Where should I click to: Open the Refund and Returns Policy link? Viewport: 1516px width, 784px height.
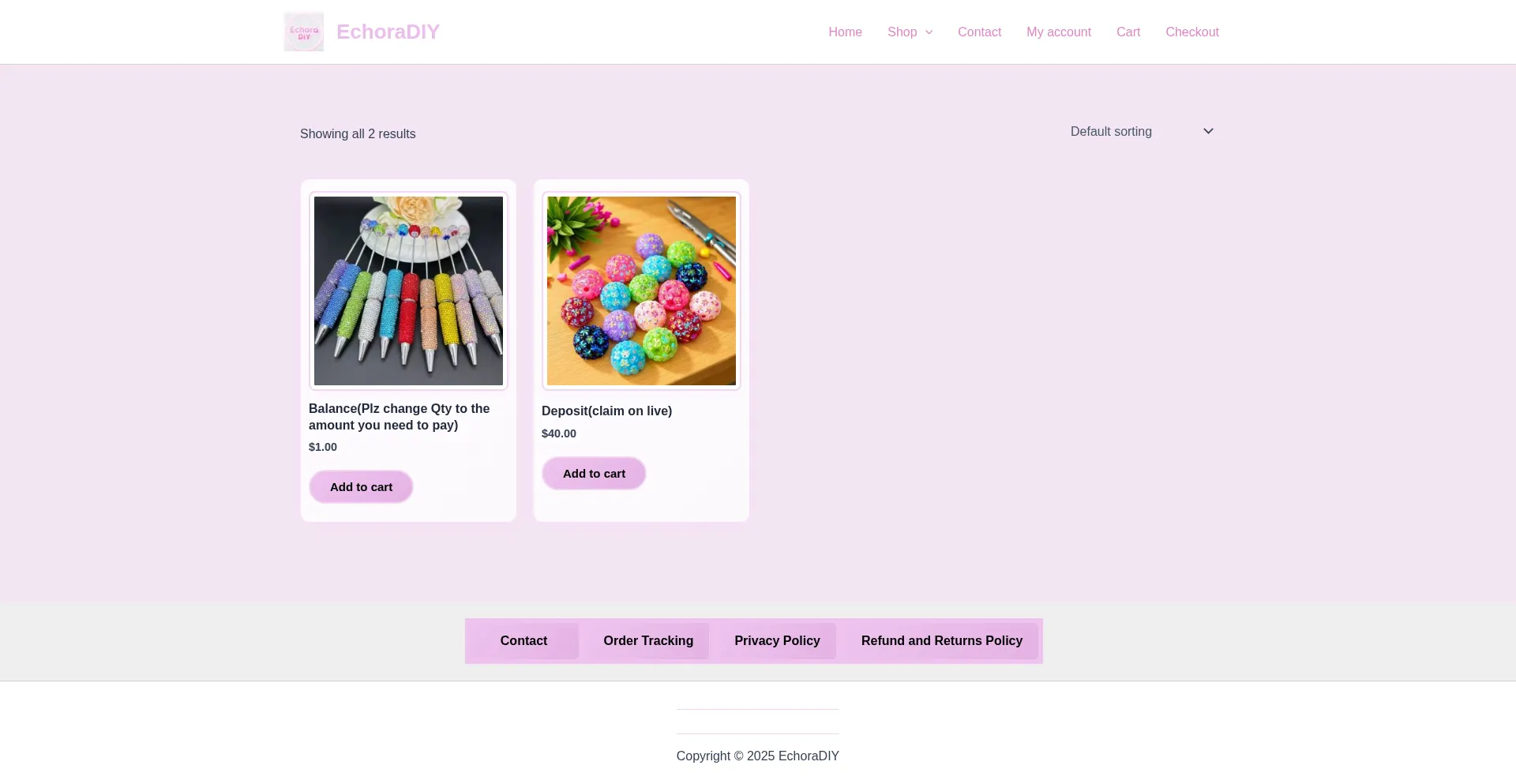click(x=942, y=641)
